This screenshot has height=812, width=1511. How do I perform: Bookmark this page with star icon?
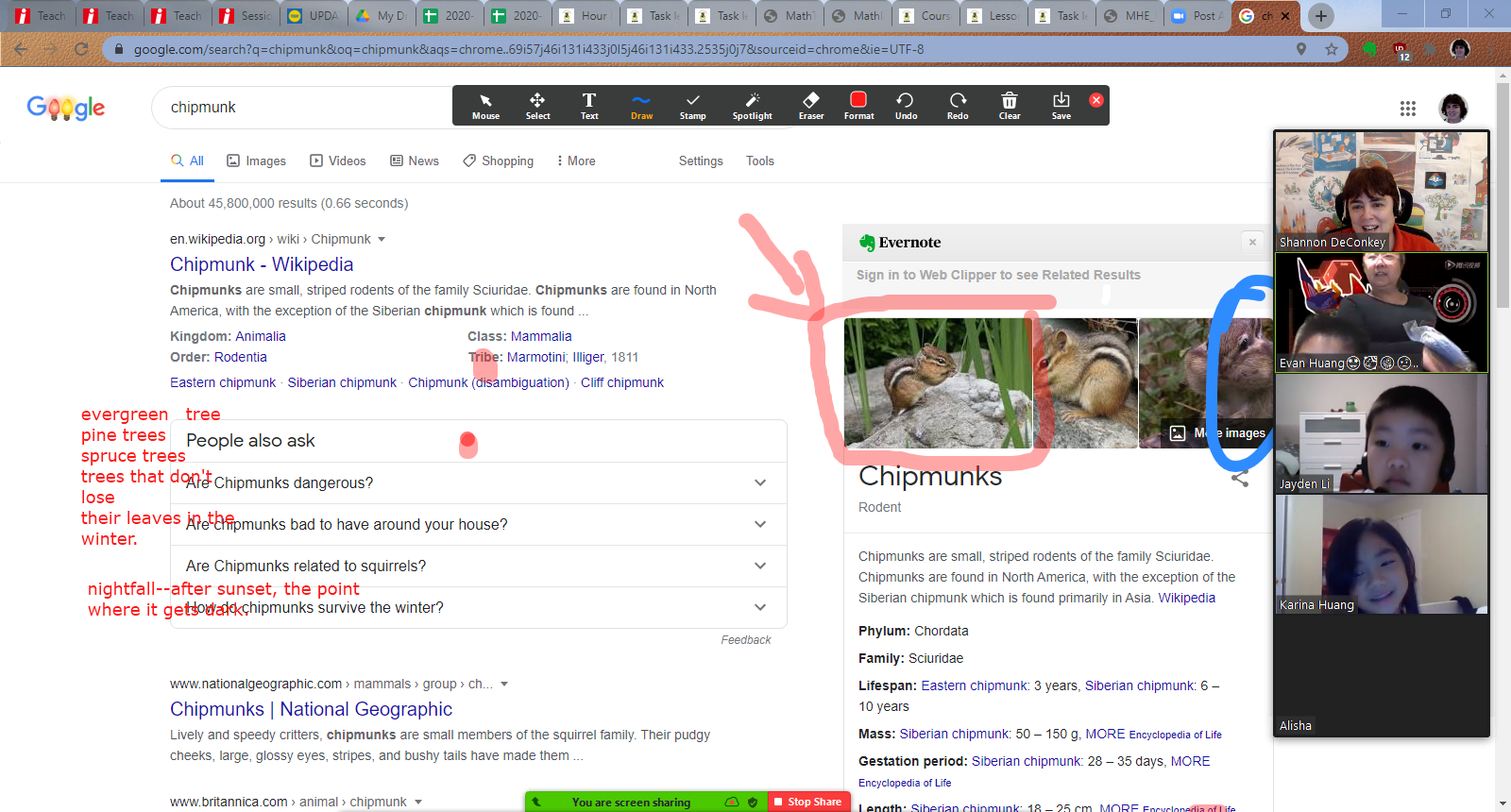pyautogui.click(x=1332, y=49)
